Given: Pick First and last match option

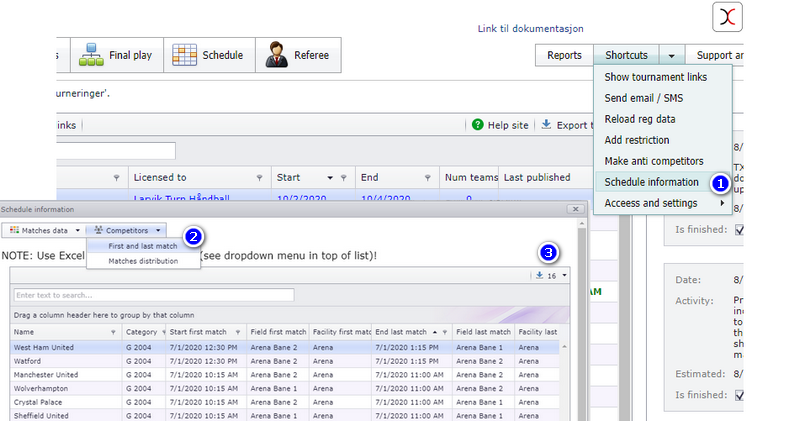Looking at the screenshot, I should 143,246.
